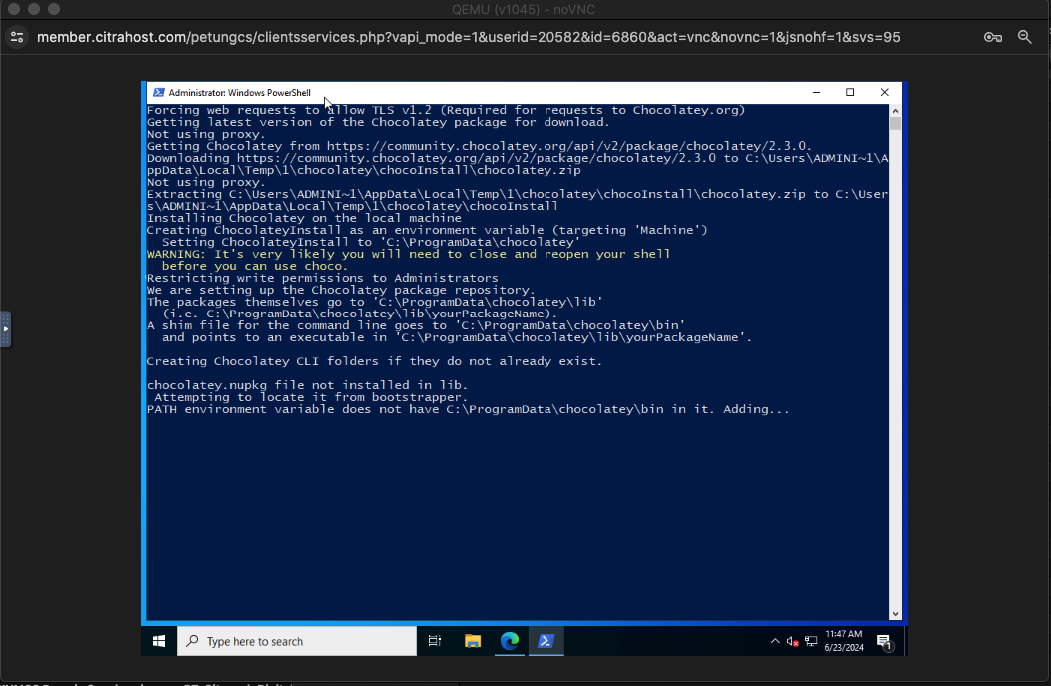Image resolution: width=1051 pixels, height=686 pixels.
Task: Expand the noVNC side control panel handle
Action: 5,329
